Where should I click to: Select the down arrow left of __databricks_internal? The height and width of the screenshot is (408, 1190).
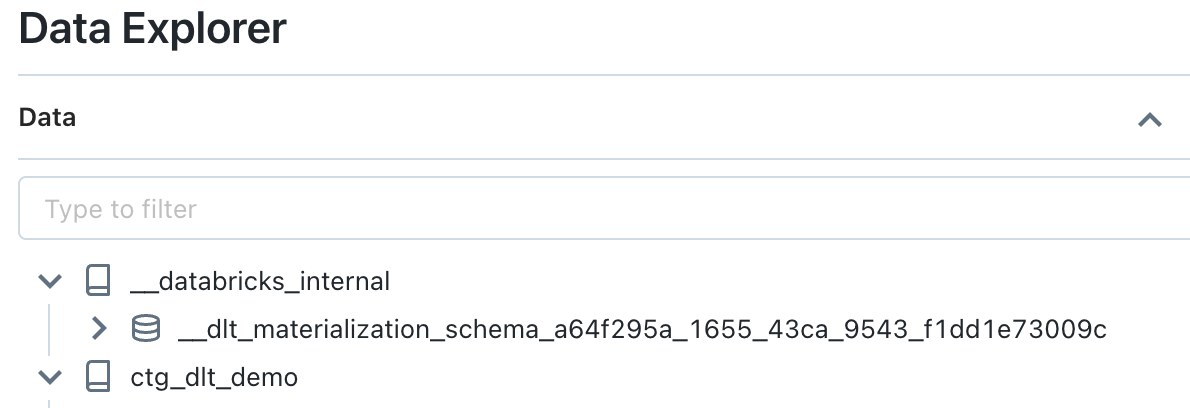(50, 281)
